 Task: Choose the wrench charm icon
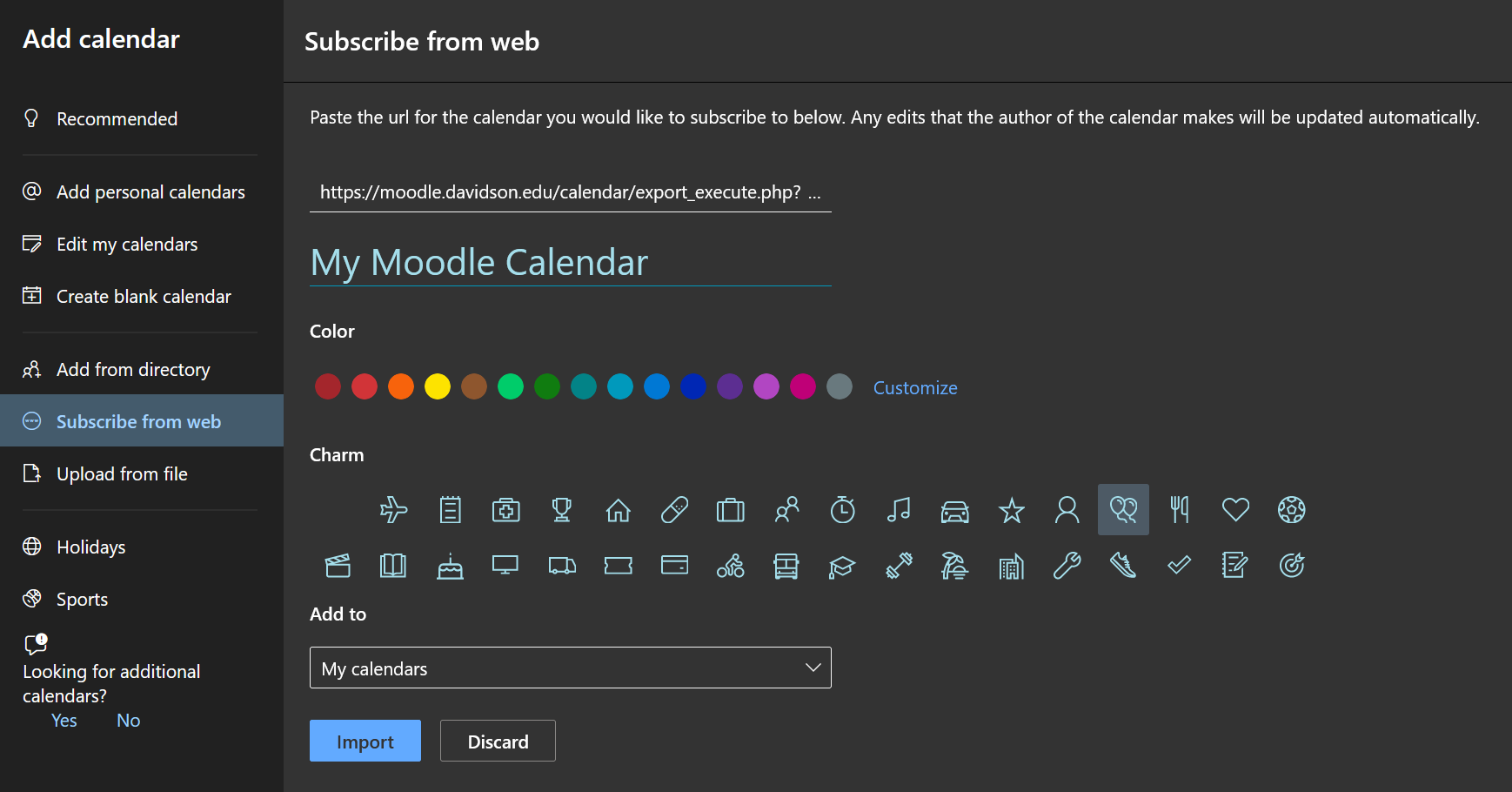click(1067, 566)
